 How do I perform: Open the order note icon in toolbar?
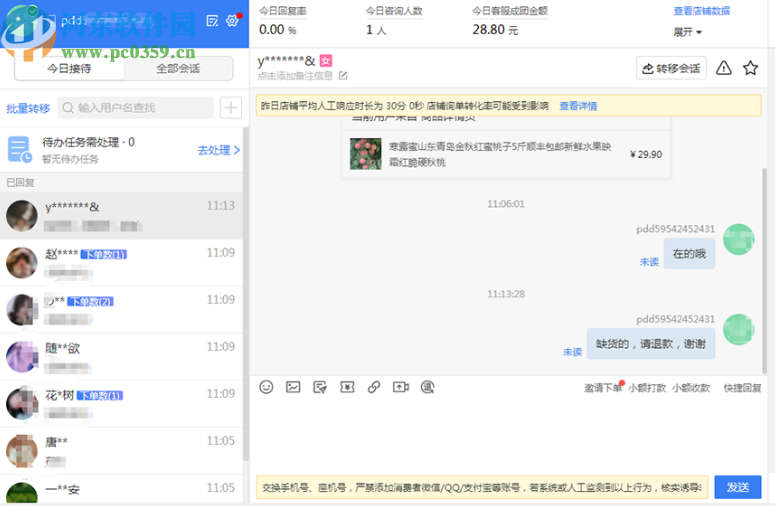click(x=320, y=387)
